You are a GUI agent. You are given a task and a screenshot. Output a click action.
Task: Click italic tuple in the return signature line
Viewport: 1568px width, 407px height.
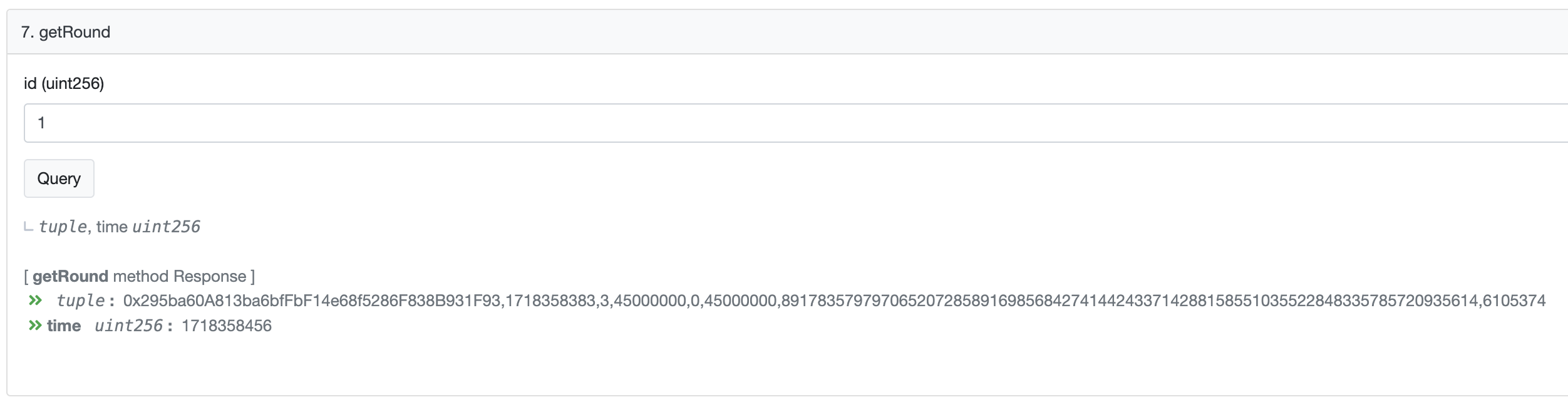(63, 227)
